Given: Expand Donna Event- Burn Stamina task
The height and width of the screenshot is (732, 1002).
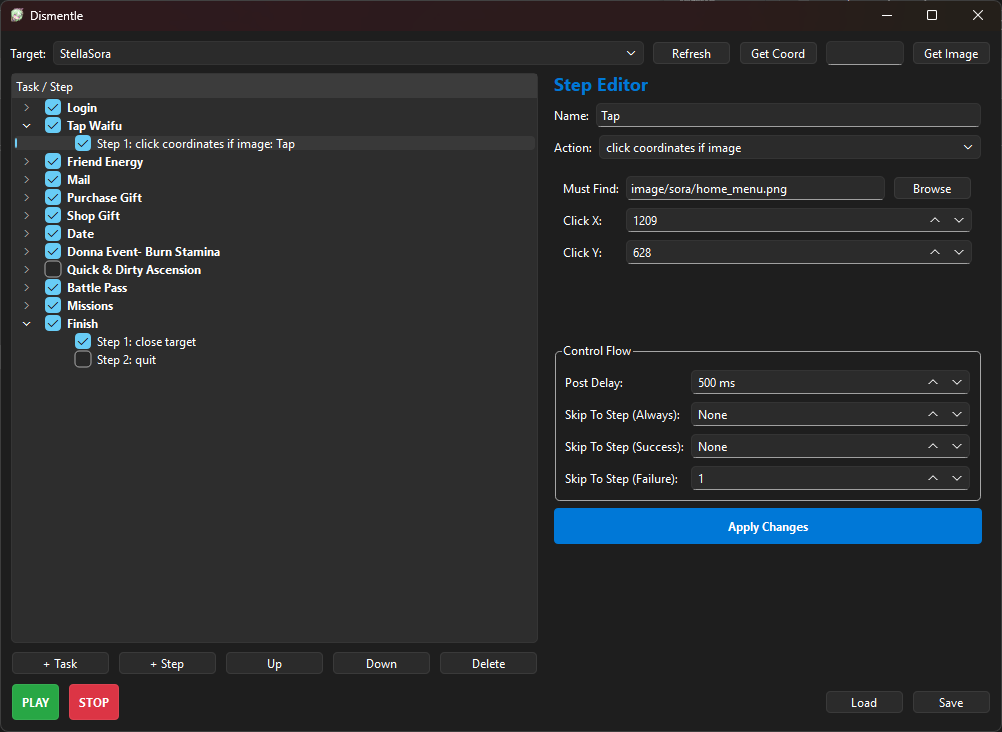Looking at the screenshot, I should (27, 251).
